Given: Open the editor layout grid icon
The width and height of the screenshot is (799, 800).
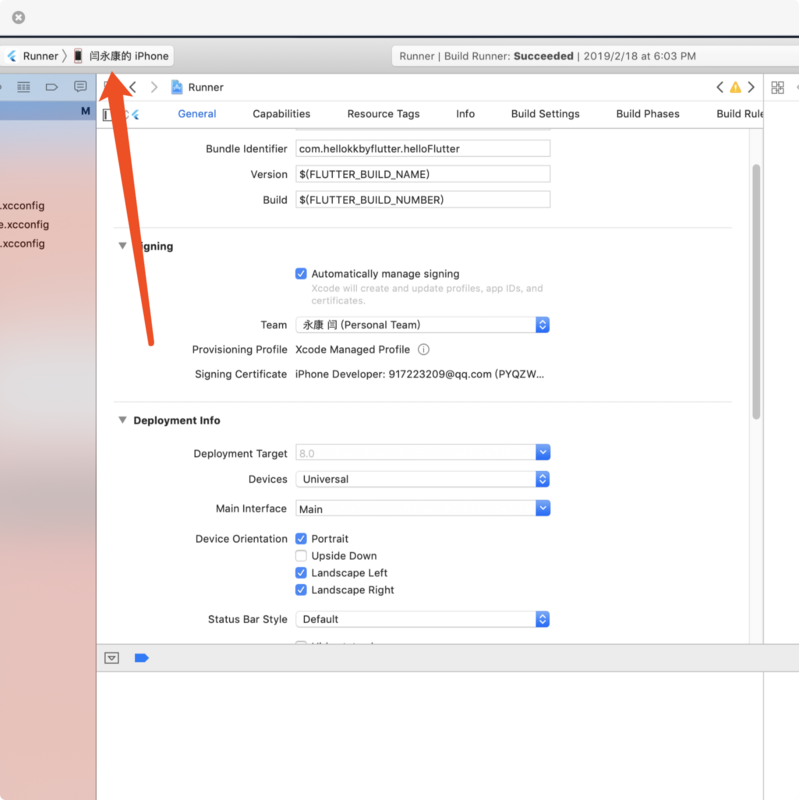Looking at the screenshot, I should (x=778, y=87).
